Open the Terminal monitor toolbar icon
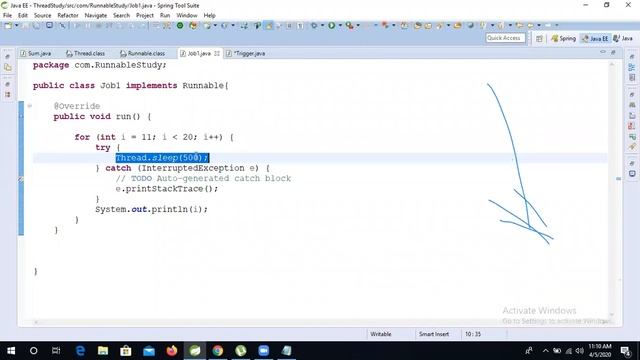 coord(49,25)
